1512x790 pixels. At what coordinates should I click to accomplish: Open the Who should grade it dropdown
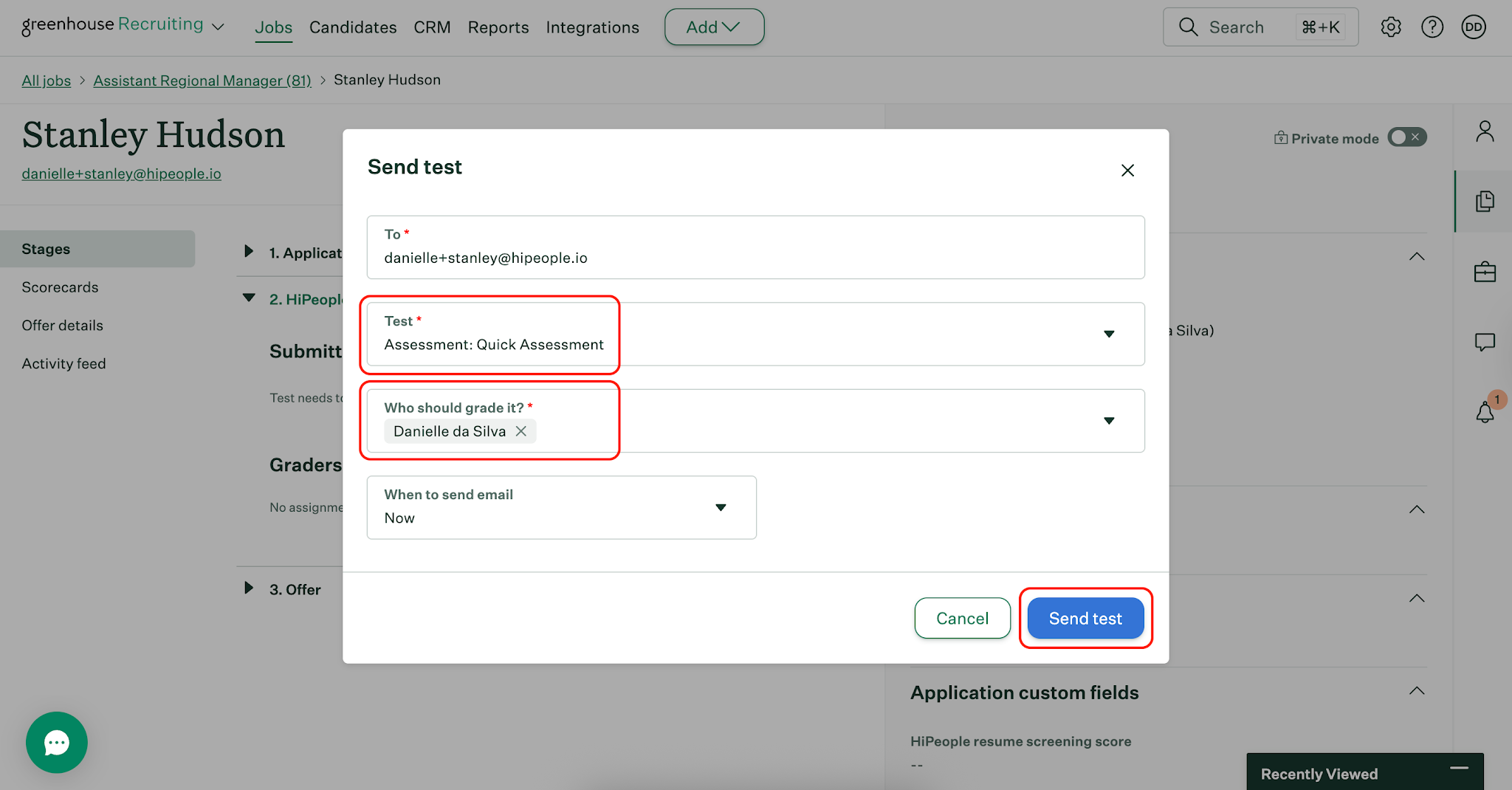click(1109, 421)
